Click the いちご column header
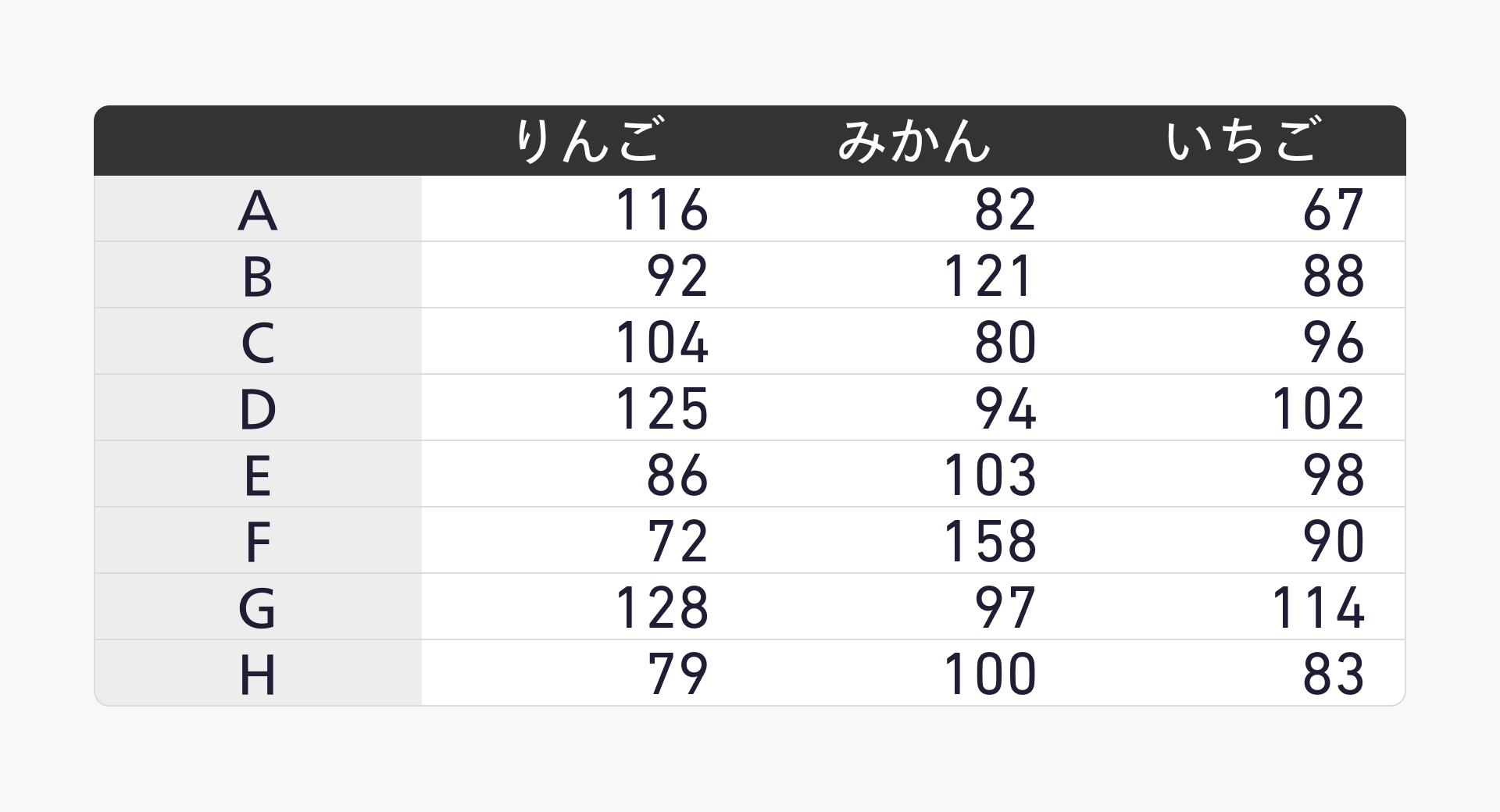The width and height of the screenshot is (1500, 812). [x=1242, y=141]
